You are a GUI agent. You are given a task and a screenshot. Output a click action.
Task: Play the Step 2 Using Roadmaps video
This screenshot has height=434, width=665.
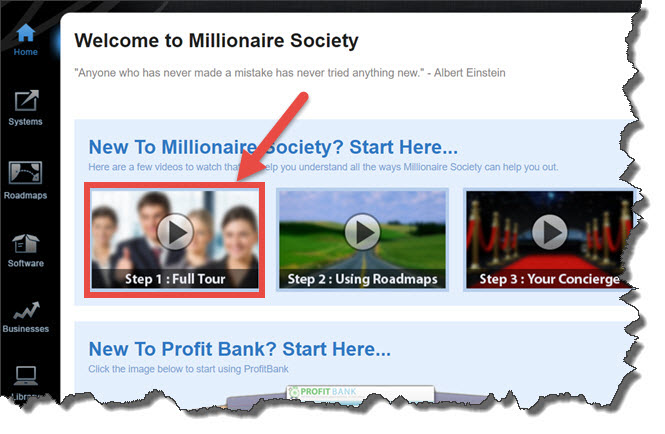[362, 232]
